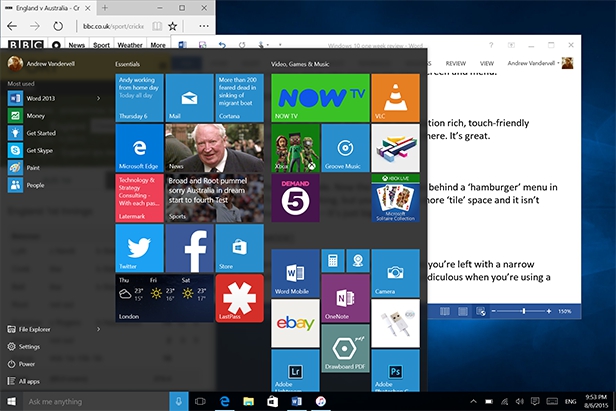The width and height of the screenshot is (616, 411).
Task: Expand the Word 2013 jump list arrow
Action: 99,99
